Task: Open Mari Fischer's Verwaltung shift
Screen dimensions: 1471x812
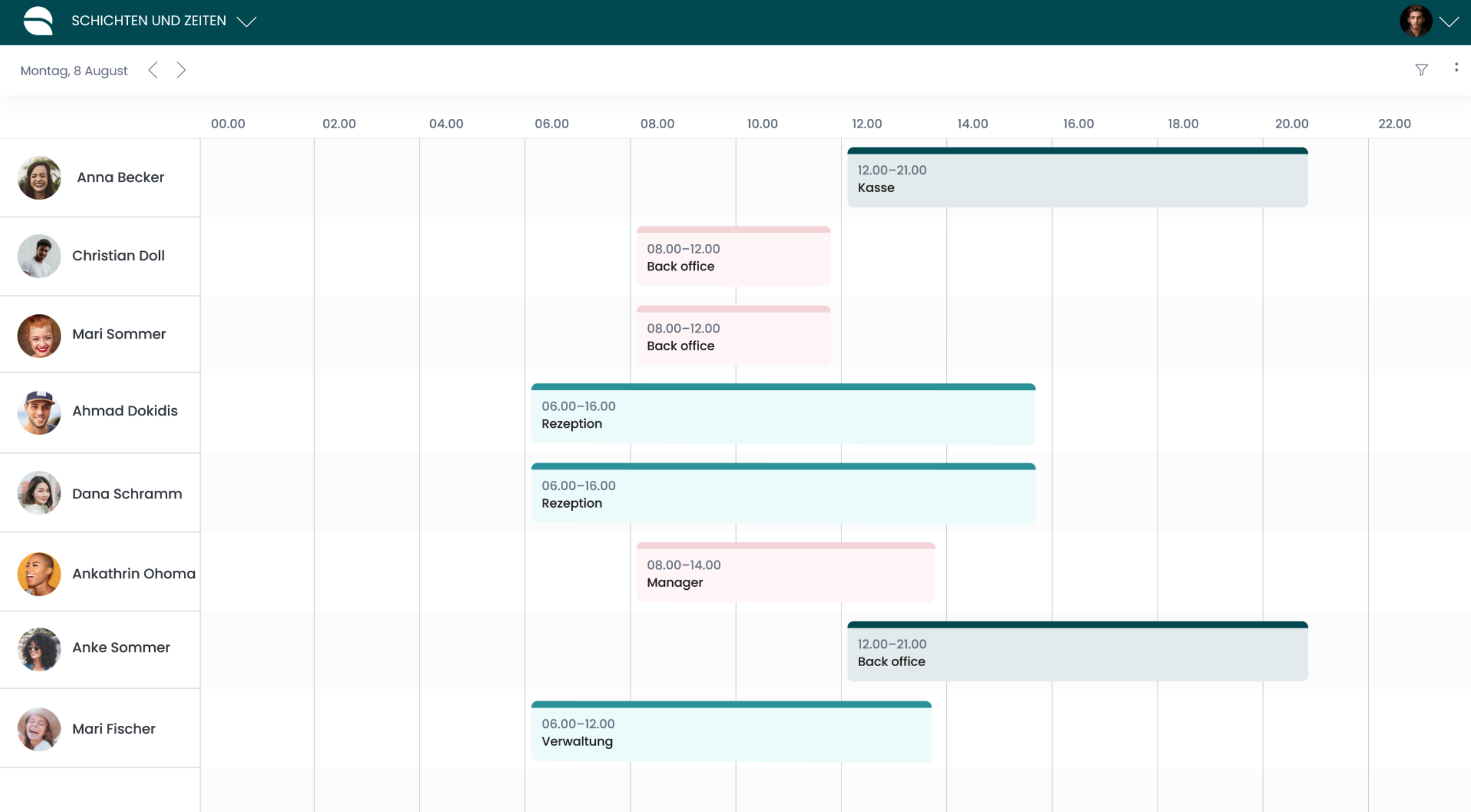Action: (731, 731)
